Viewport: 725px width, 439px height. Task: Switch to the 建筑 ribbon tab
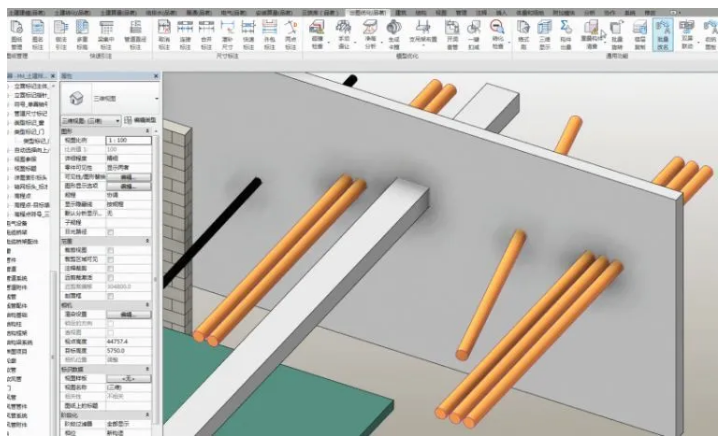[x=400, y=12]
